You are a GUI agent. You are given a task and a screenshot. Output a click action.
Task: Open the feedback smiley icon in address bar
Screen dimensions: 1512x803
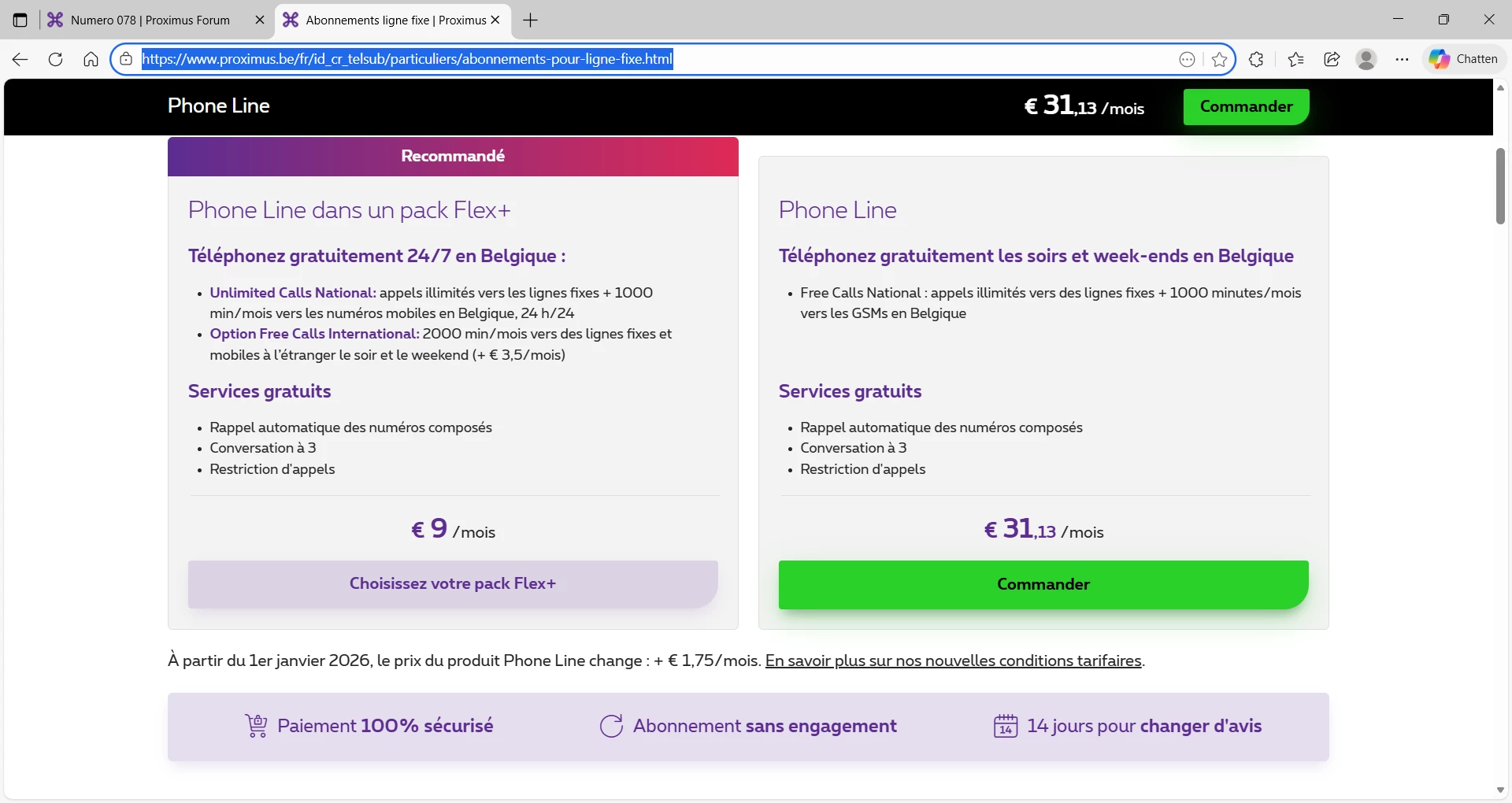click(1187, 59)
